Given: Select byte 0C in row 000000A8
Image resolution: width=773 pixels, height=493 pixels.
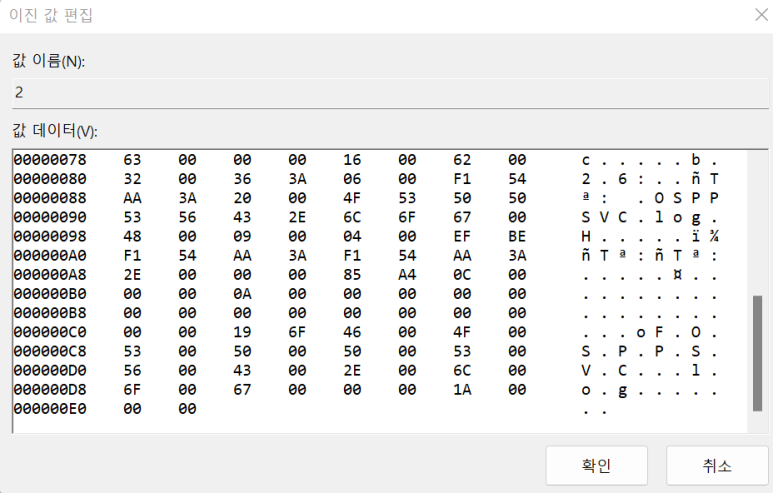Looking at the screenshot, I should (462, 275).
